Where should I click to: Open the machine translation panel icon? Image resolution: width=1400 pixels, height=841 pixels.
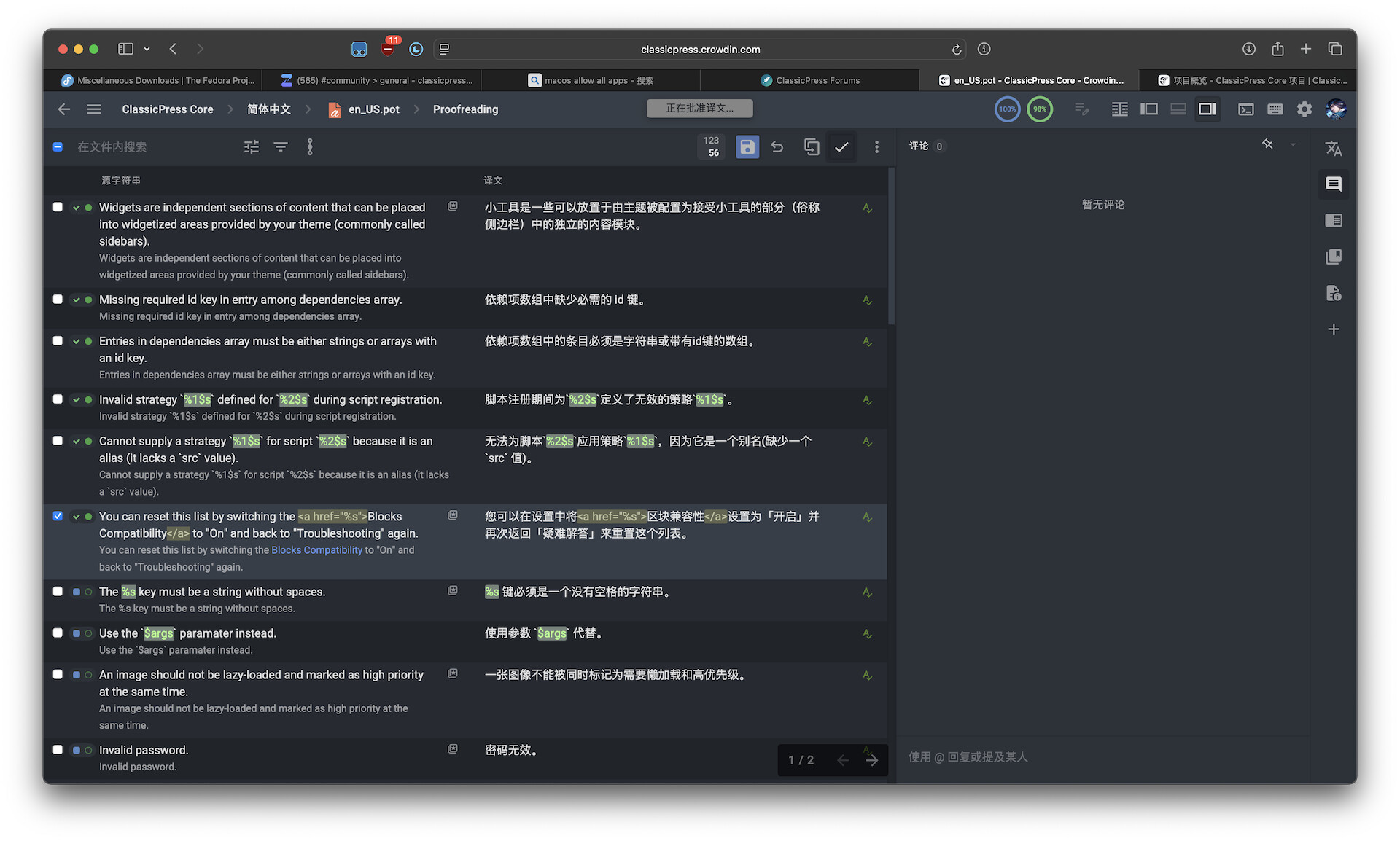[x=1333, y=149]
